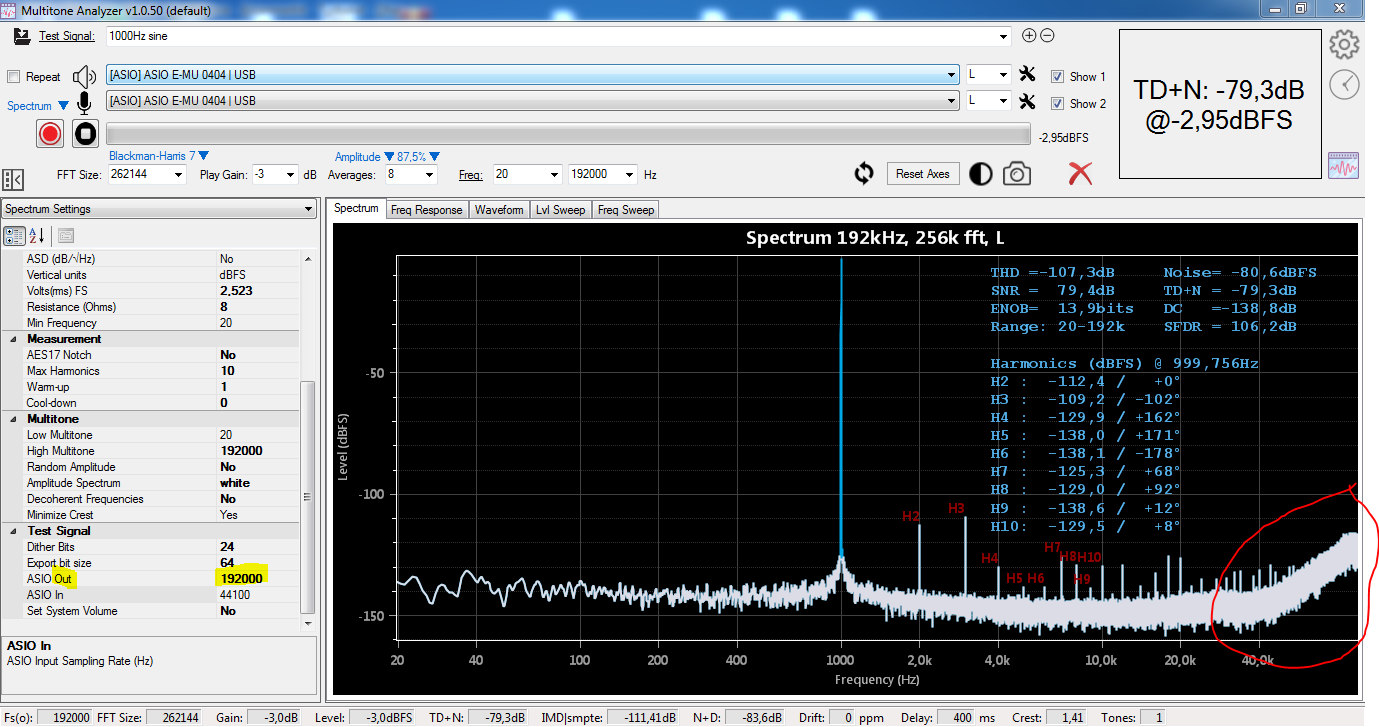Switch to the Lvl Sweep tab
The image size is (1379, 727).
coord(561,210)
